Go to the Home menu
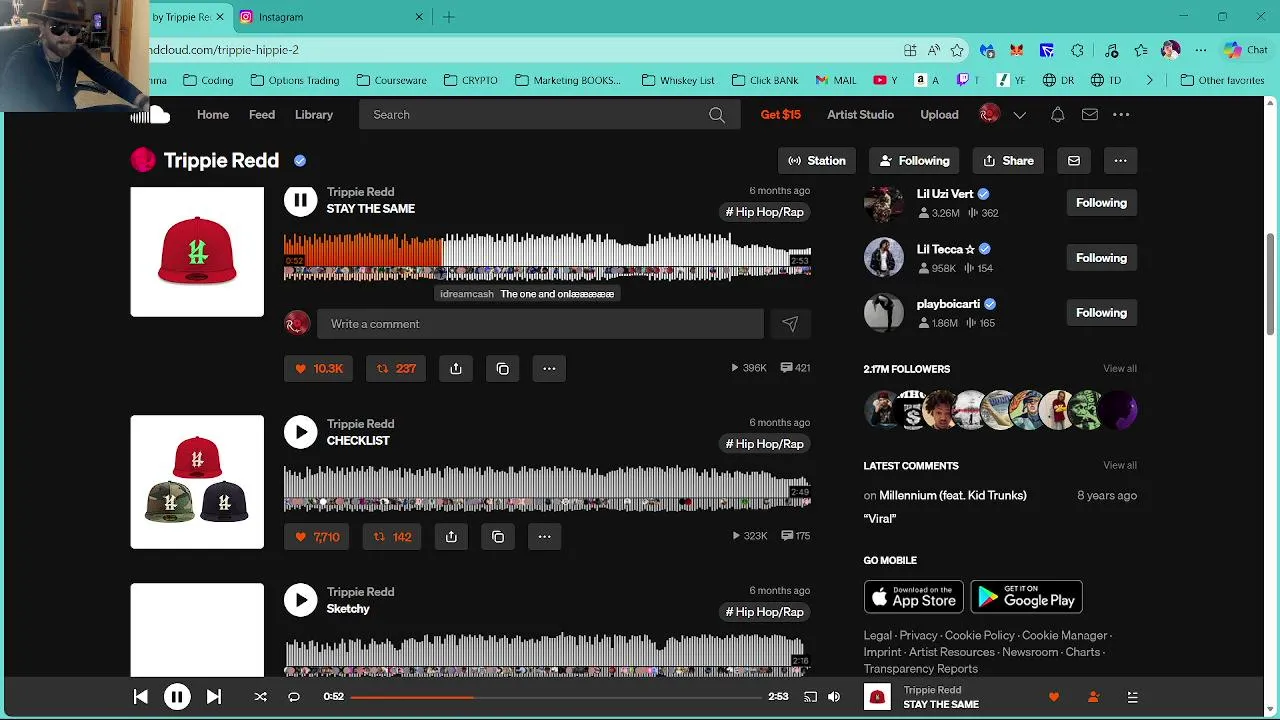This screenshot has height=720, width=1280. point(213,115)
